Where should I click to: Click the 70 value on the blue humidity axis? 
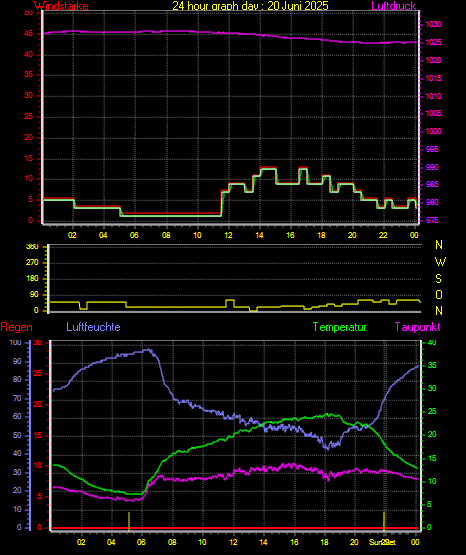[x=17, y=399]
